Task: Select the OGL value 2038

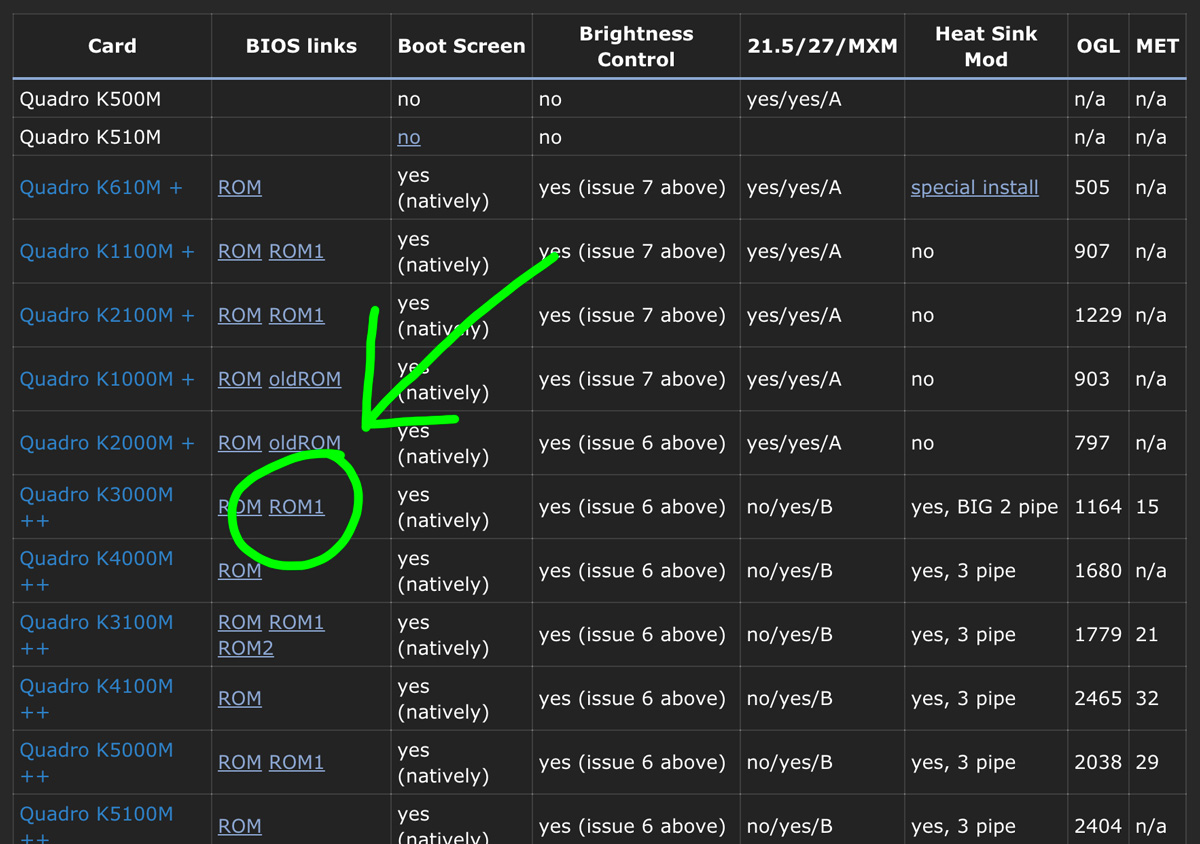Action: click(x=1098, y=763)
